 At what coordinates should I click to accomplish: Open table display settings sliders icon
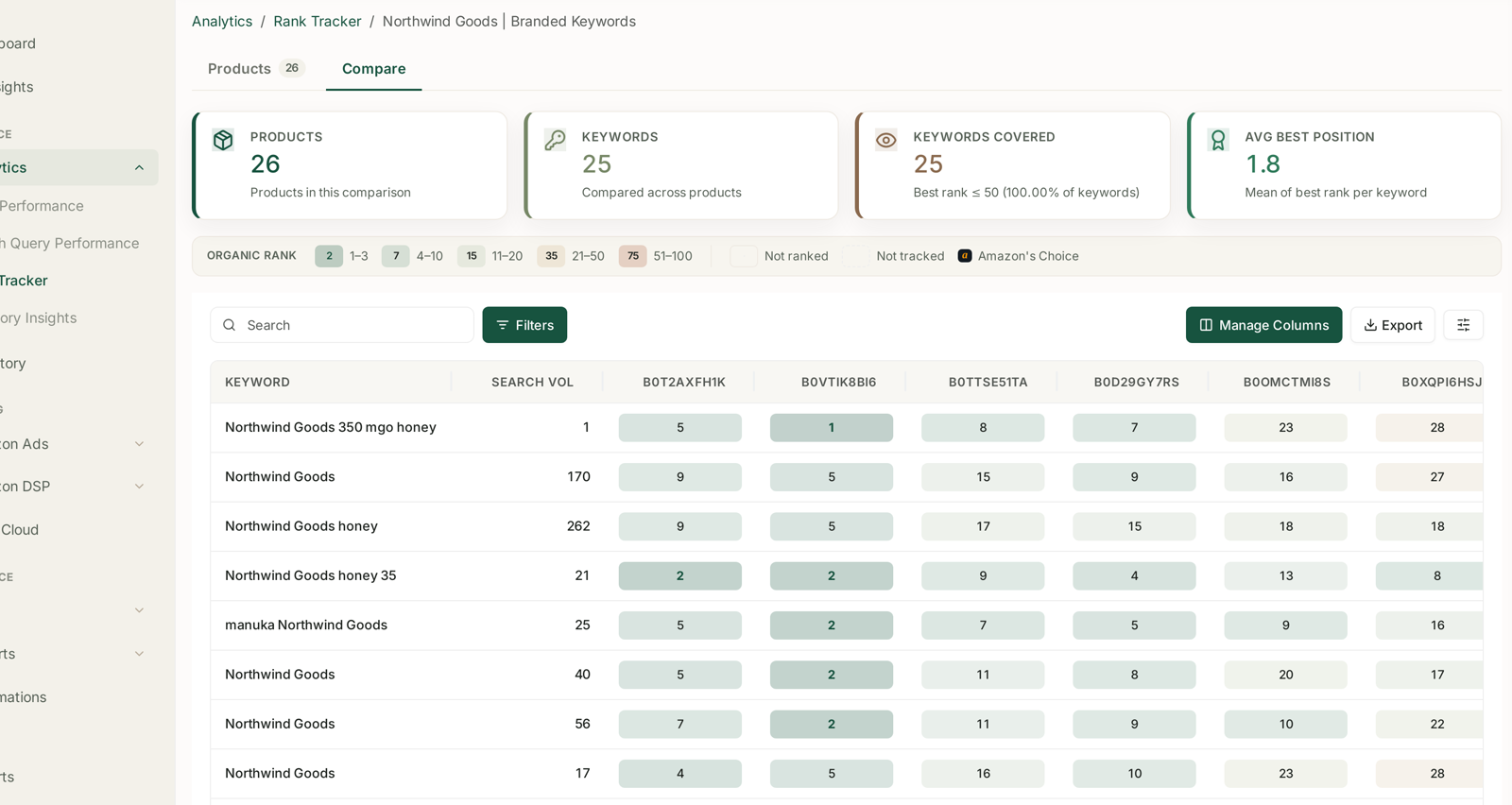(1464, 325)
